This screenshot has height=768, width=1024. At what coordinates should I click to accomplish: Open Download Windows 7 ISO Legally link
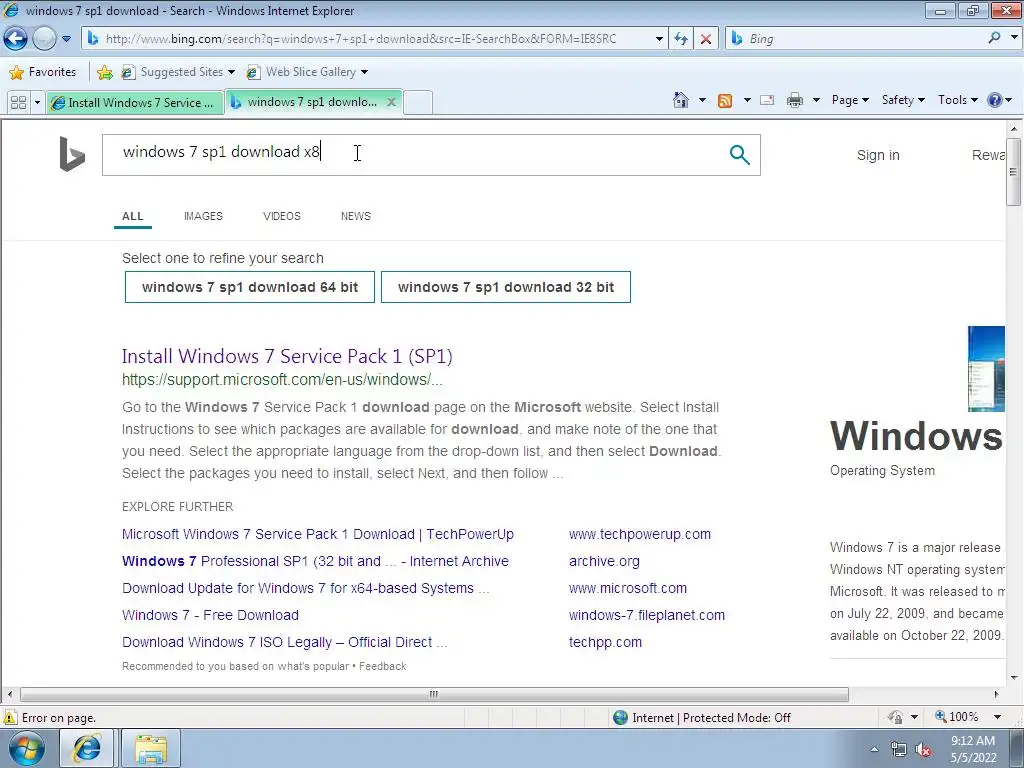pos(284,643)
